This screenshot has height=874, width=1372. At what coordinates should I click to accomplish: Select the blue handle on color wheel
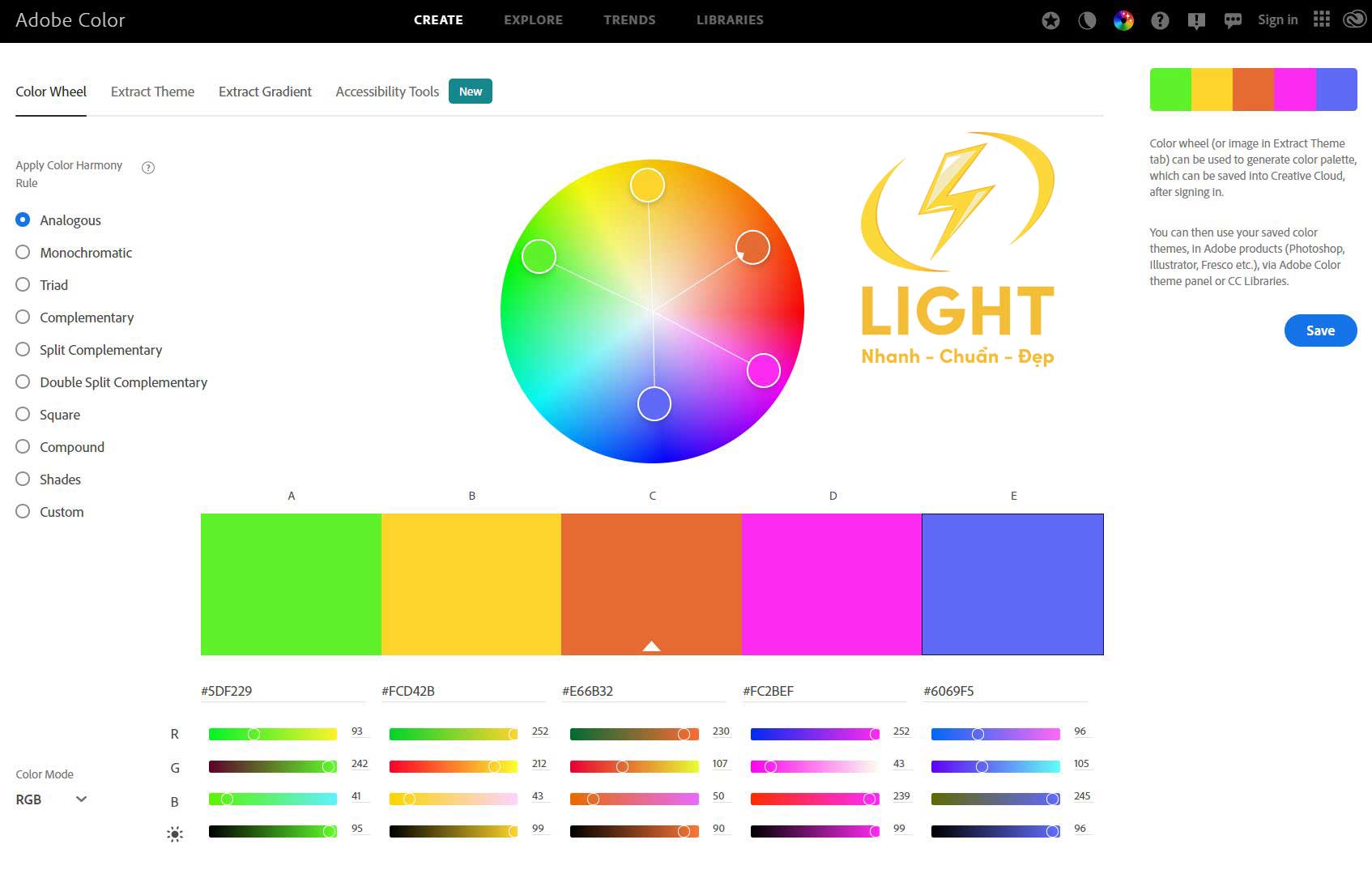pos(654,403)
